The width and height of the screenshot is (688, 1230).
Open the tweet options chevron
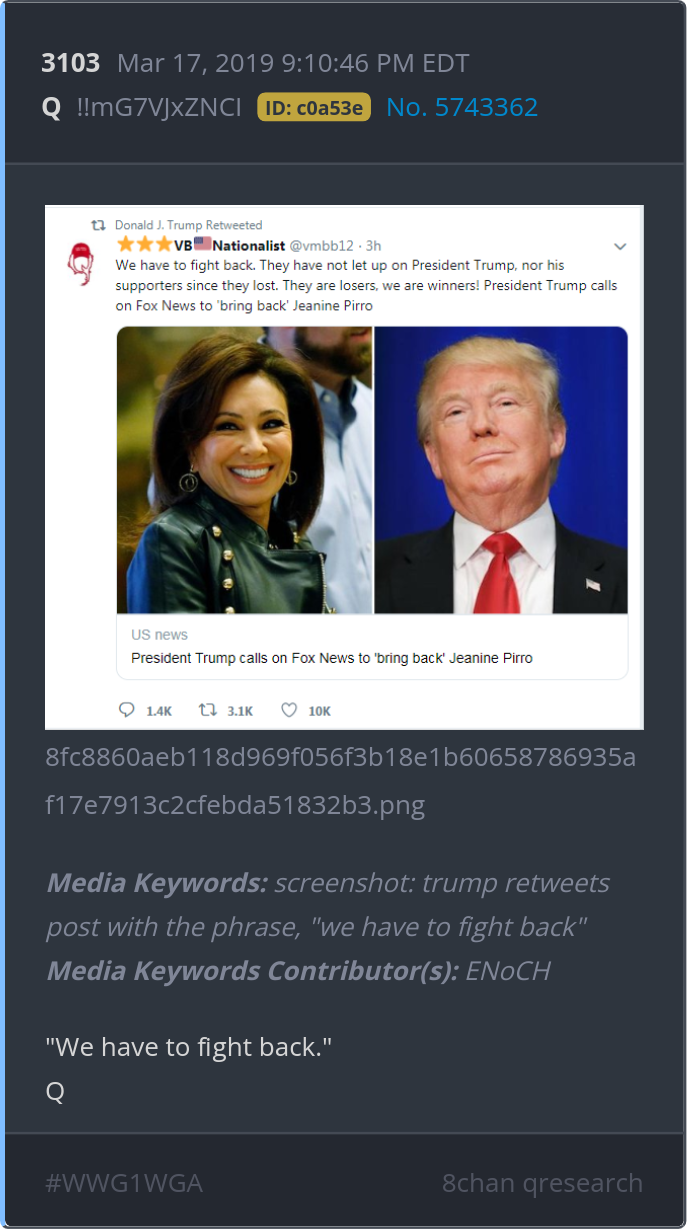(620, 246)
